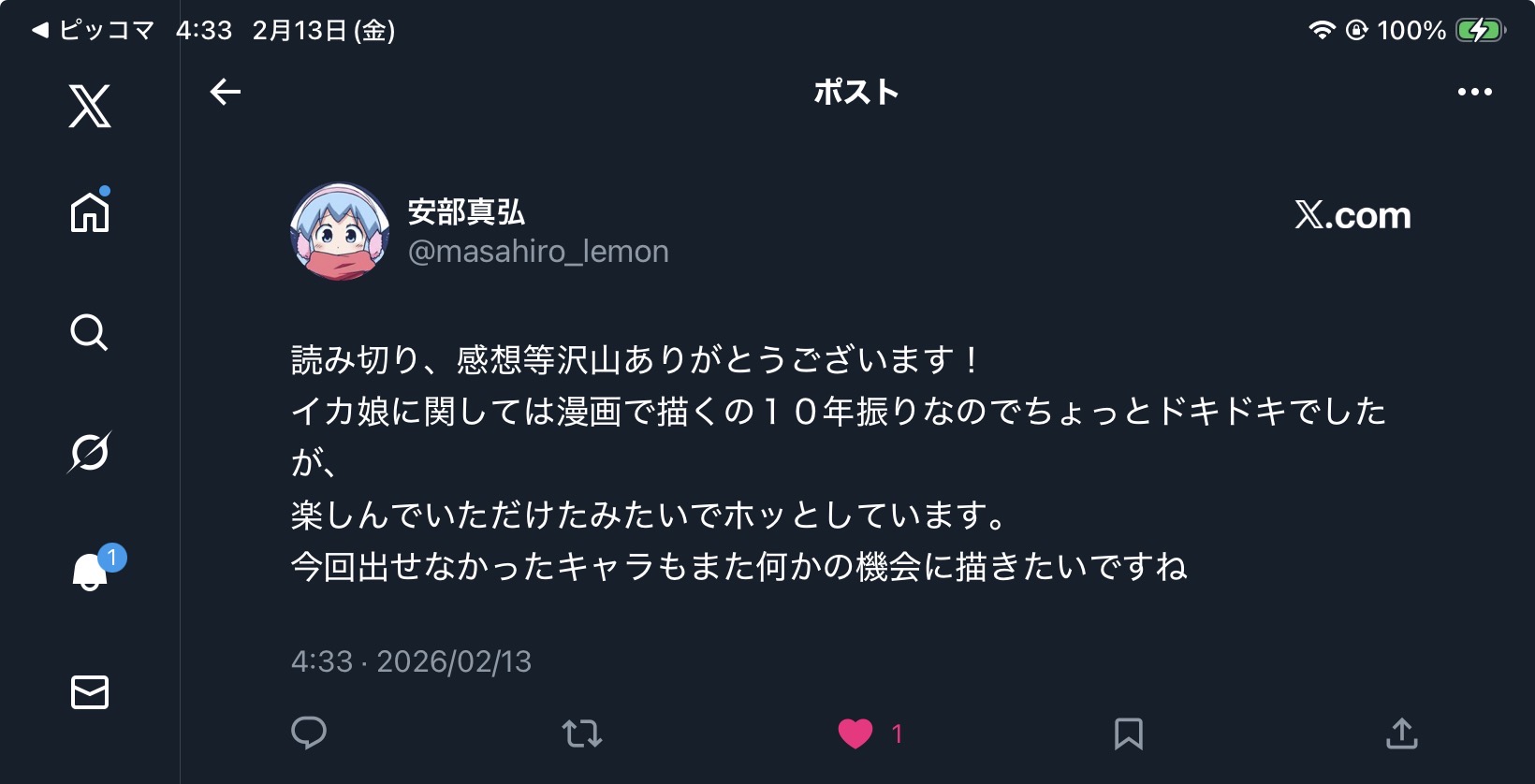Open the Grok slashed-circle icon
The height and width of the screenshot is (784, 1535).
[90, 452]
